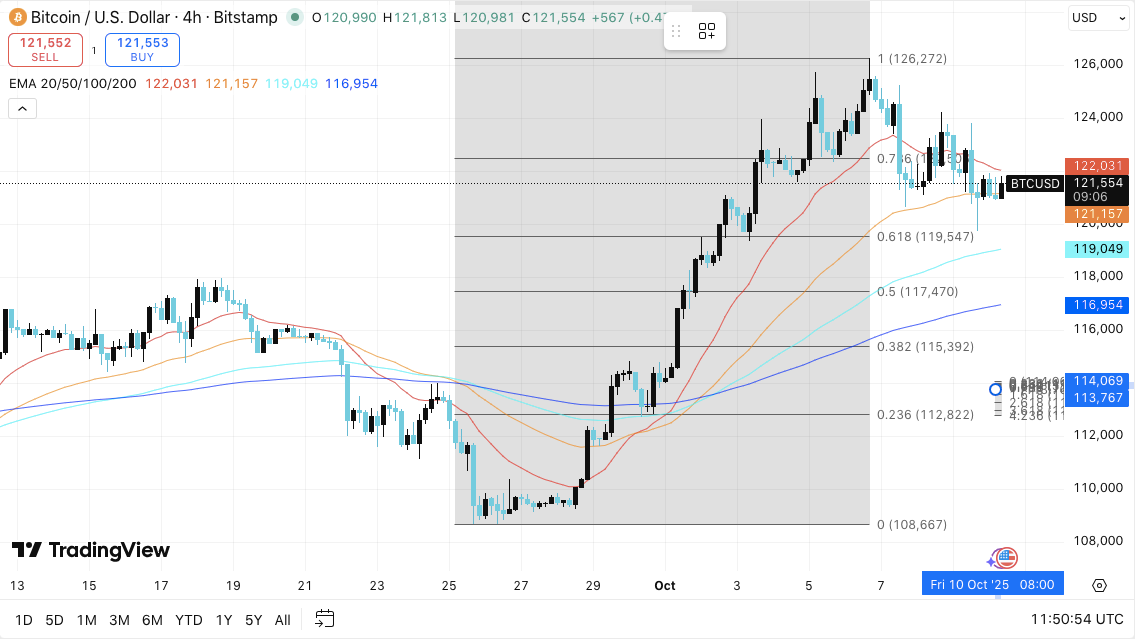Open the layout grid icon in floating toolbar
The width and height of the screenshot is (1135, 639).
point(707,32)
